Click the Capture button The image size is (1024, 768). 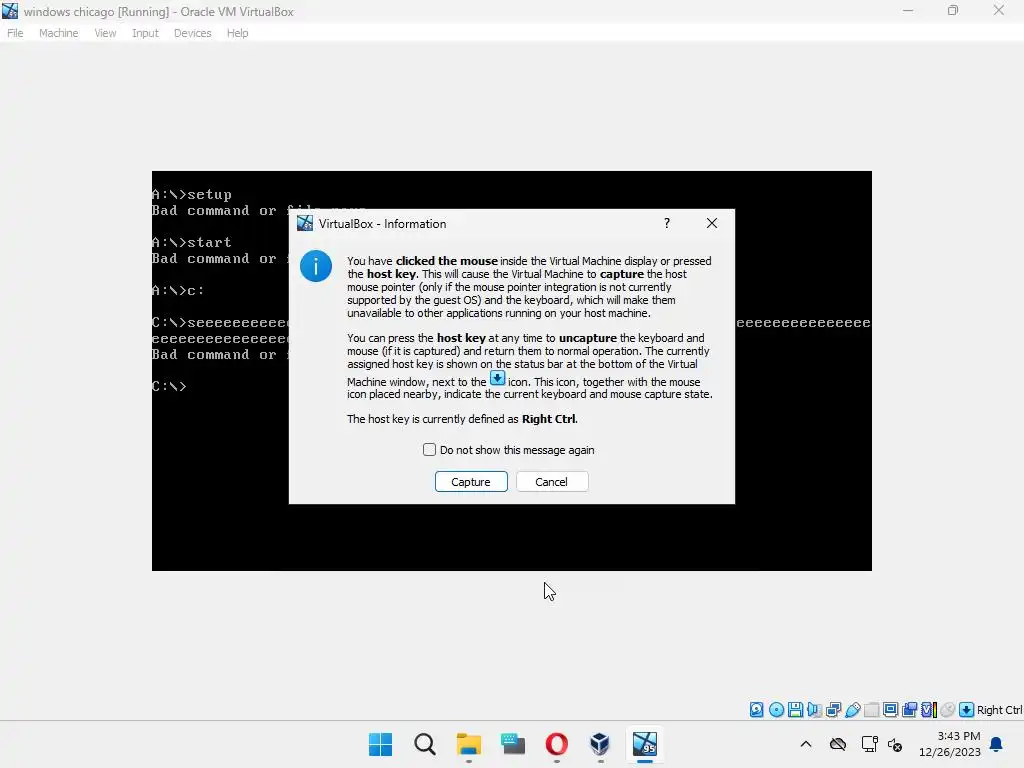click(471, 482)
